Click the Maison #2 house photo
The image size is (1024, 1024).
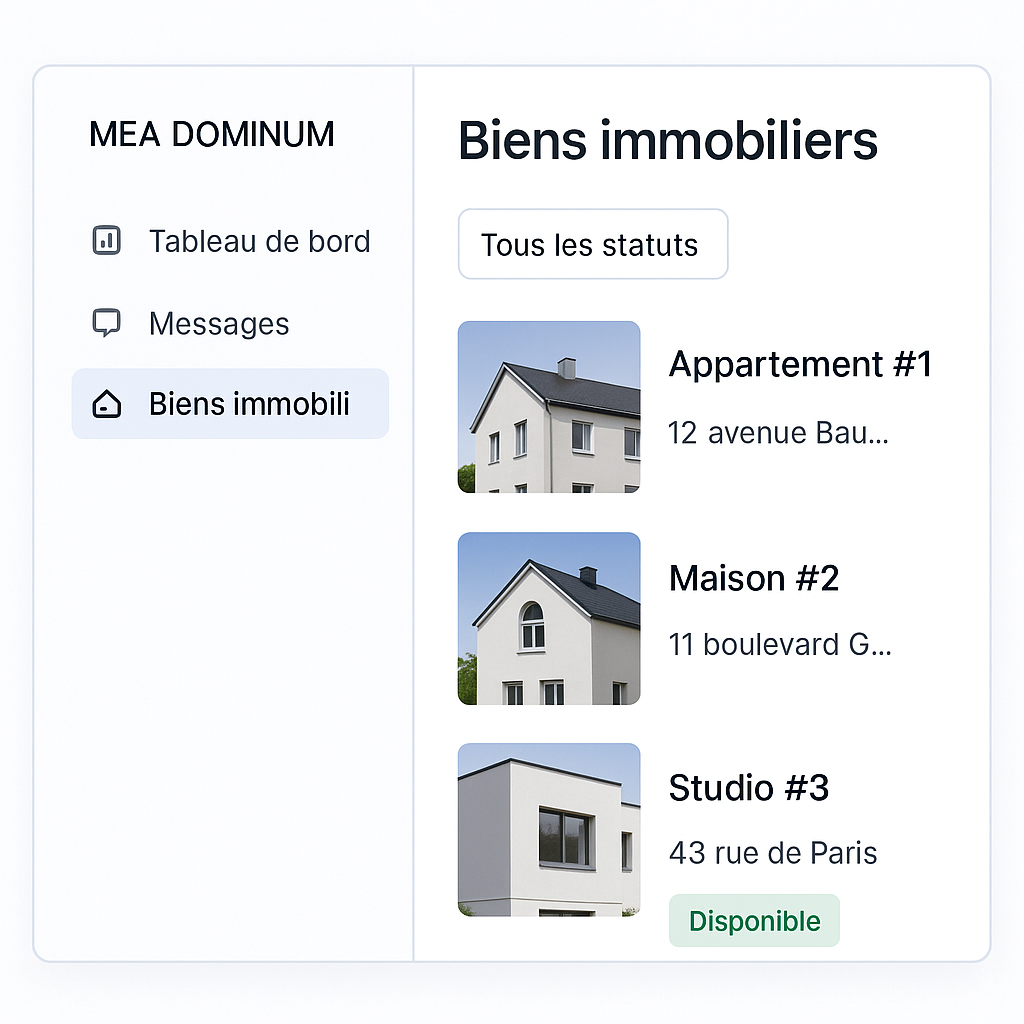(549, 618)
